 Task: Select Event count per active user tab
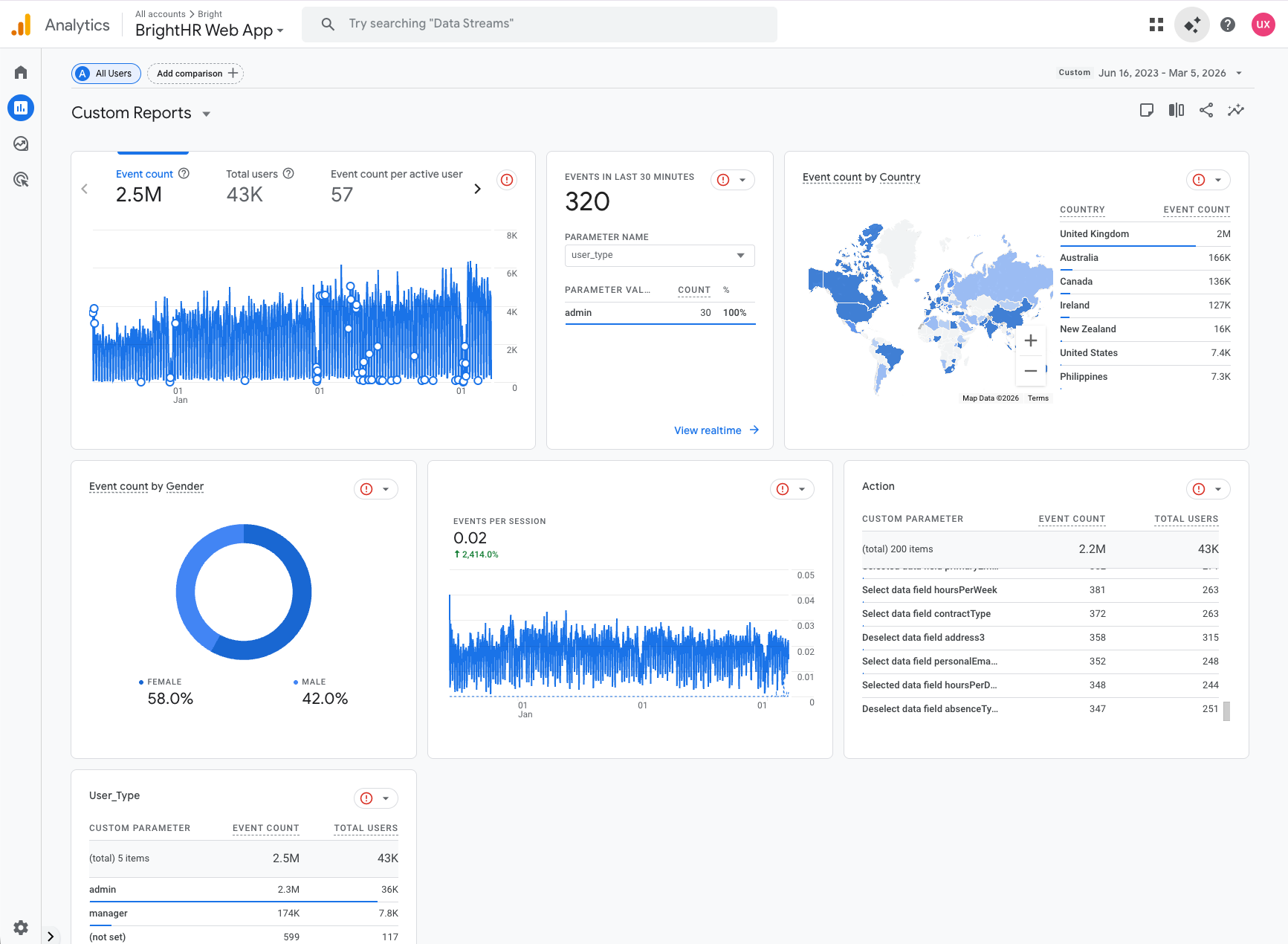pos(396,184)
